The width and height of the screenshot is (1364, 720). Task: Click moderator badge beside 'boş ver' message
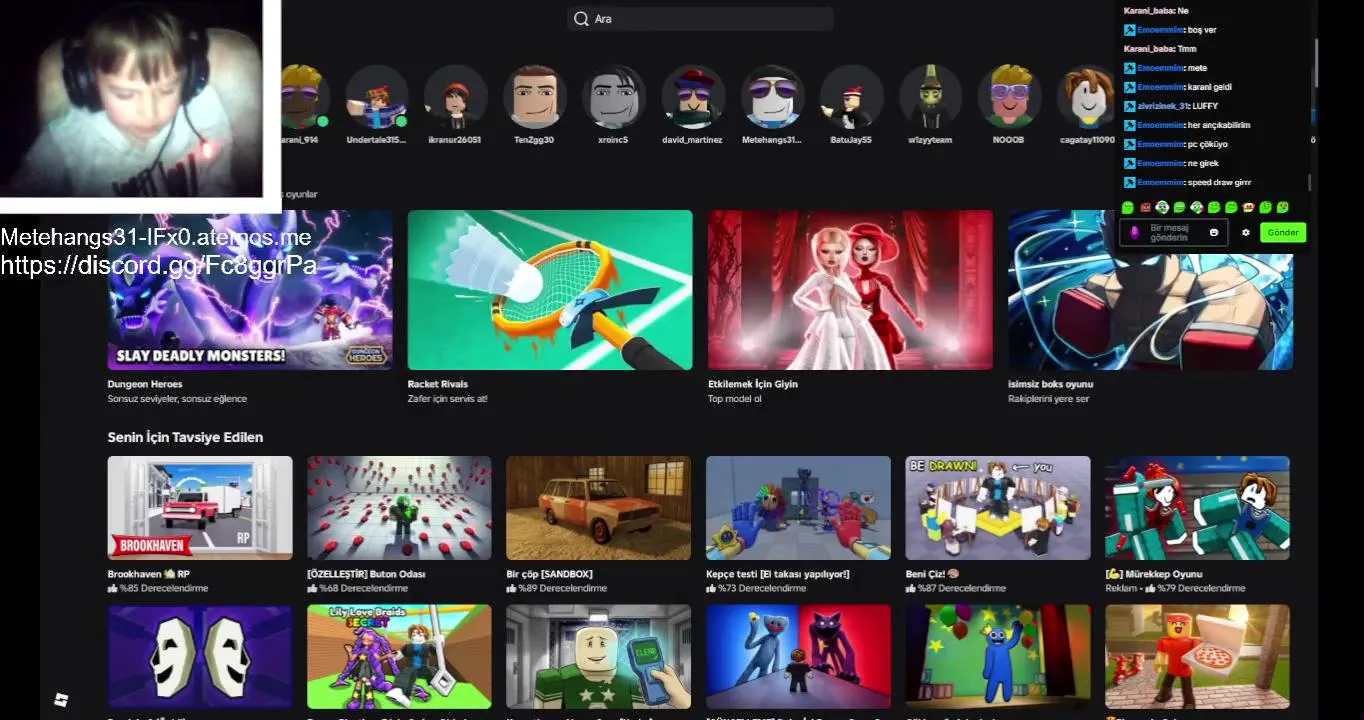[1129, 30]
